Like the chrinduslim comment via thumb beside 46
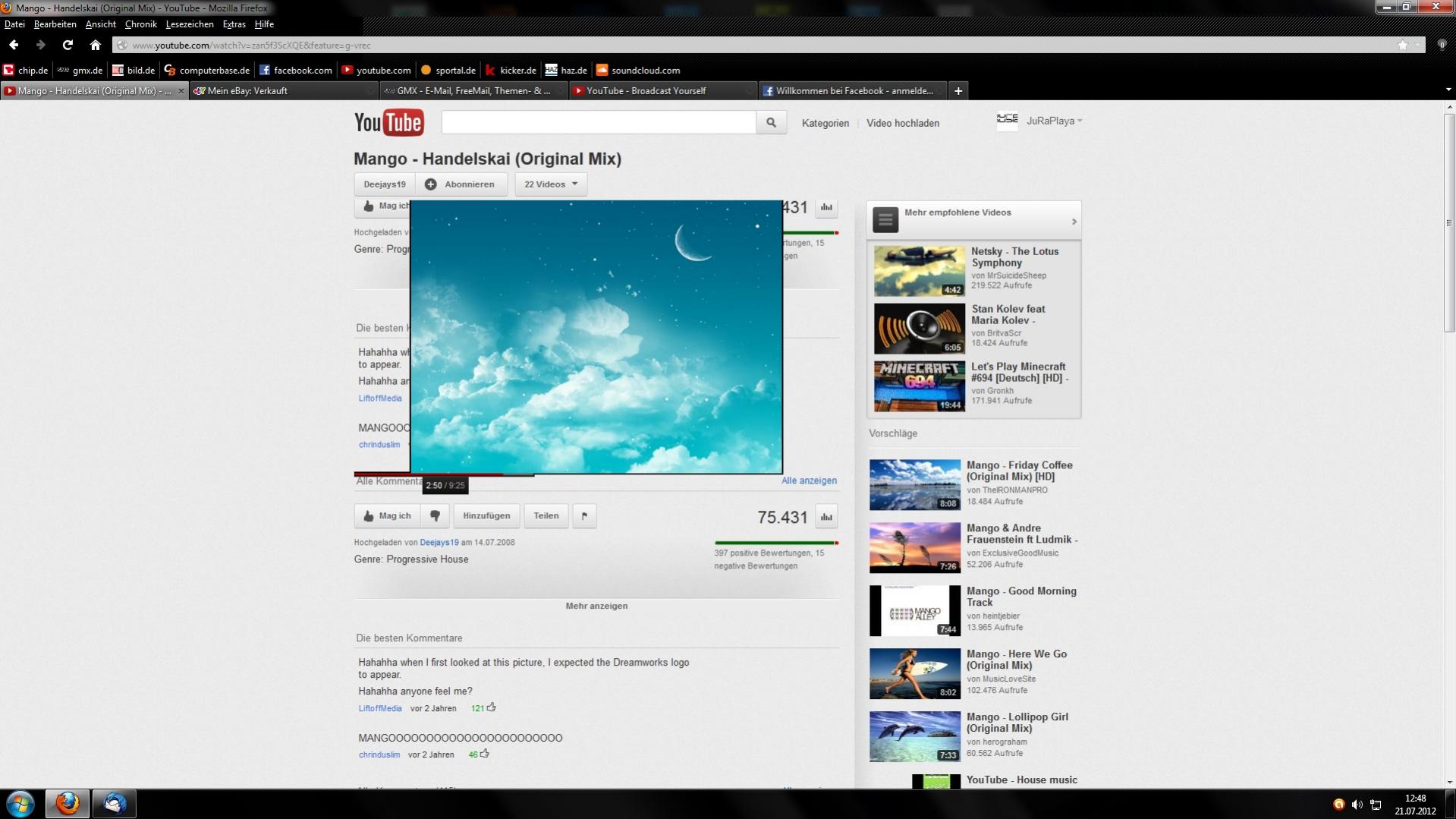 (485, 754)
